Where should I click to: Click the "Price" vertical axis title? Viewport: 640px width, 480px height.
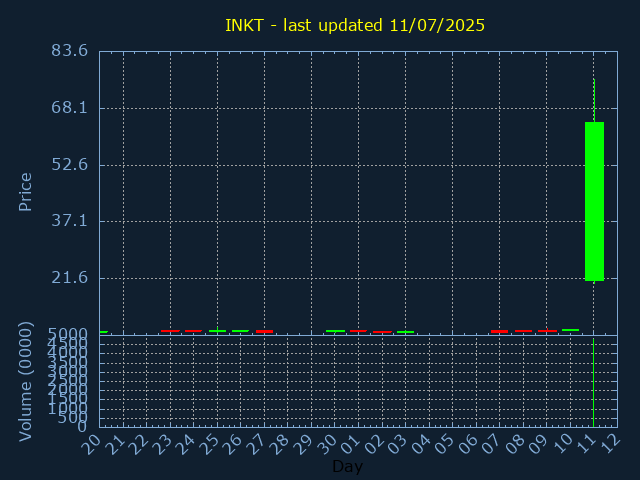point(25,192)
